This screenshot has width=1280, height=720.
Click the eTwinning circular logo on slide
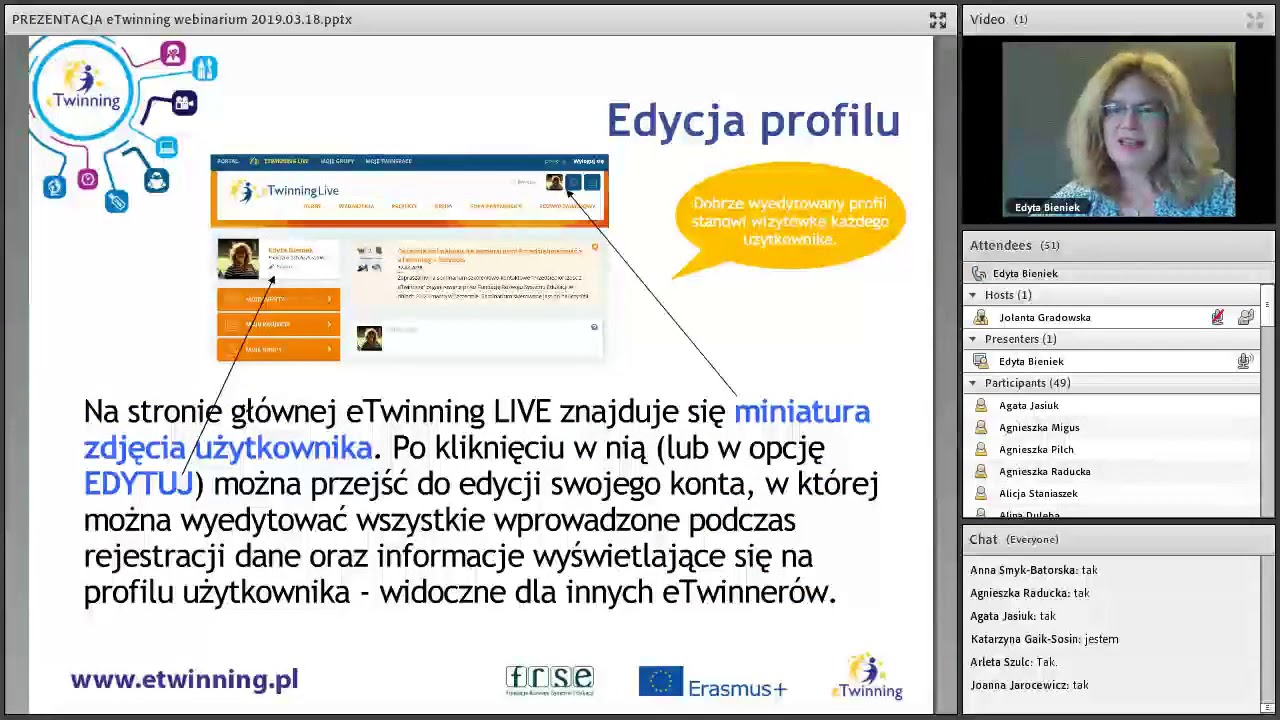point(82,90)
